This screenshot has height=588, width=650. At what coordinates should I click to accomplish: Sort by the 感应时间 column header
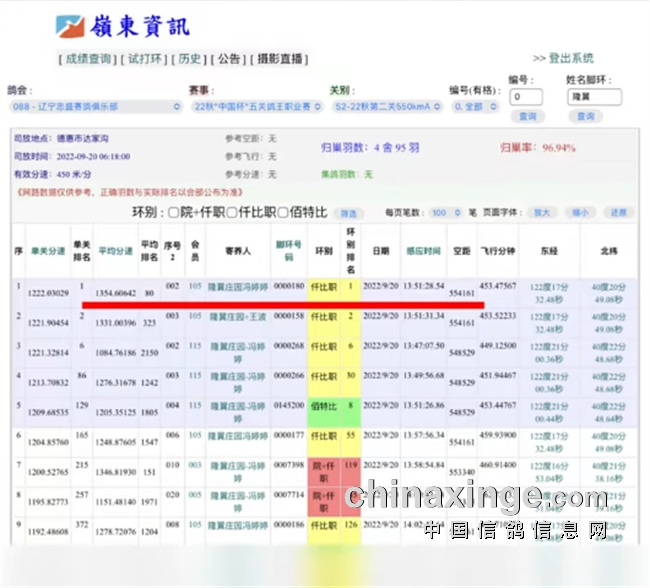tap(424, 251)
